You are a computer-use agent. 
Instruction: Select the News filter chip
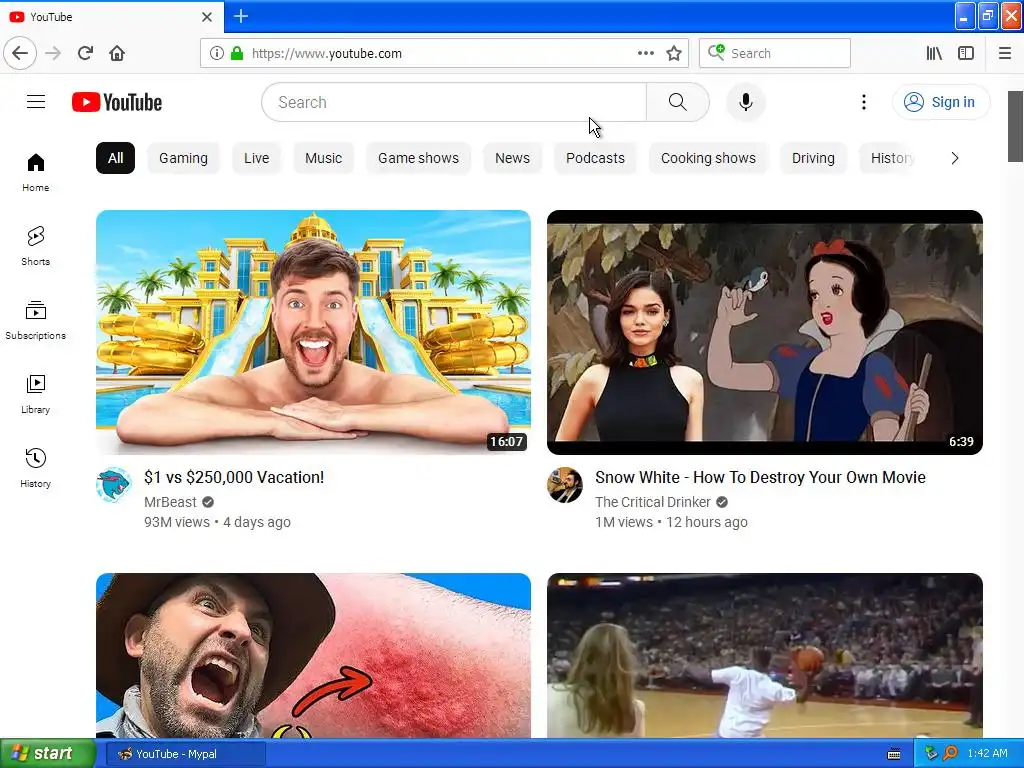513,158
